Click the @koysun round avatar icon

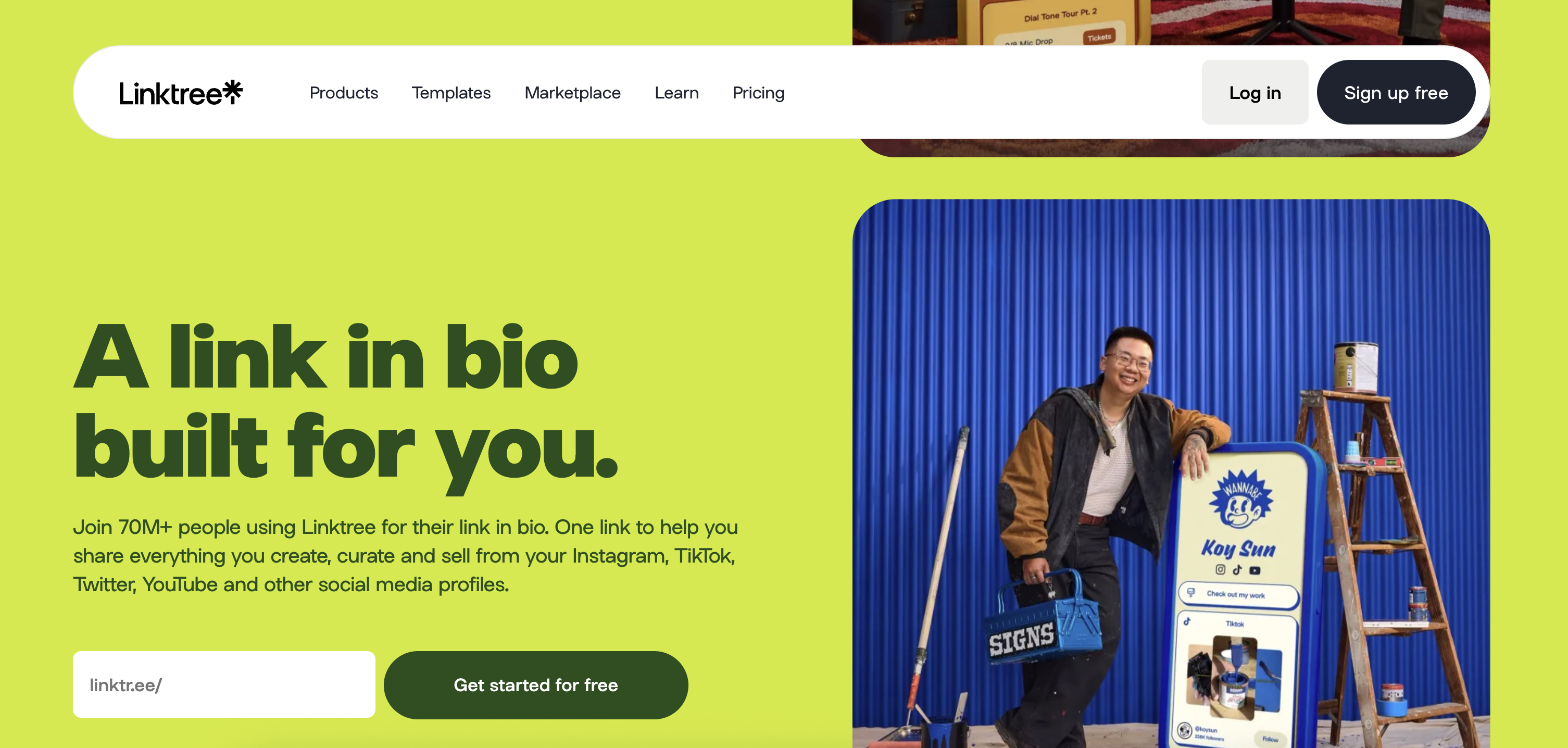pos(1184,729)
